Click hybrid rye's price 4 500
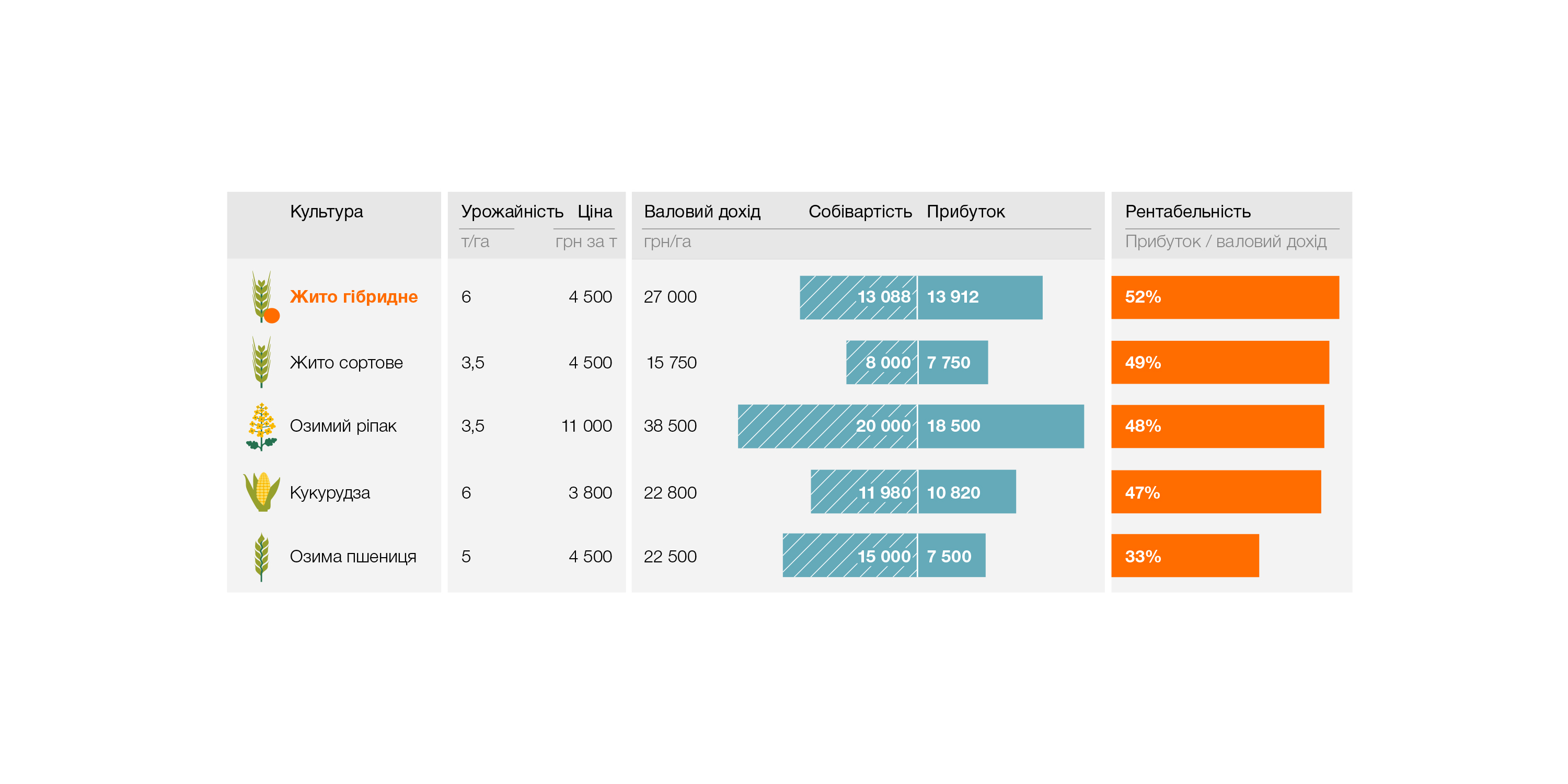This screenshot has width=1568, height=784. tap(590, 296)
